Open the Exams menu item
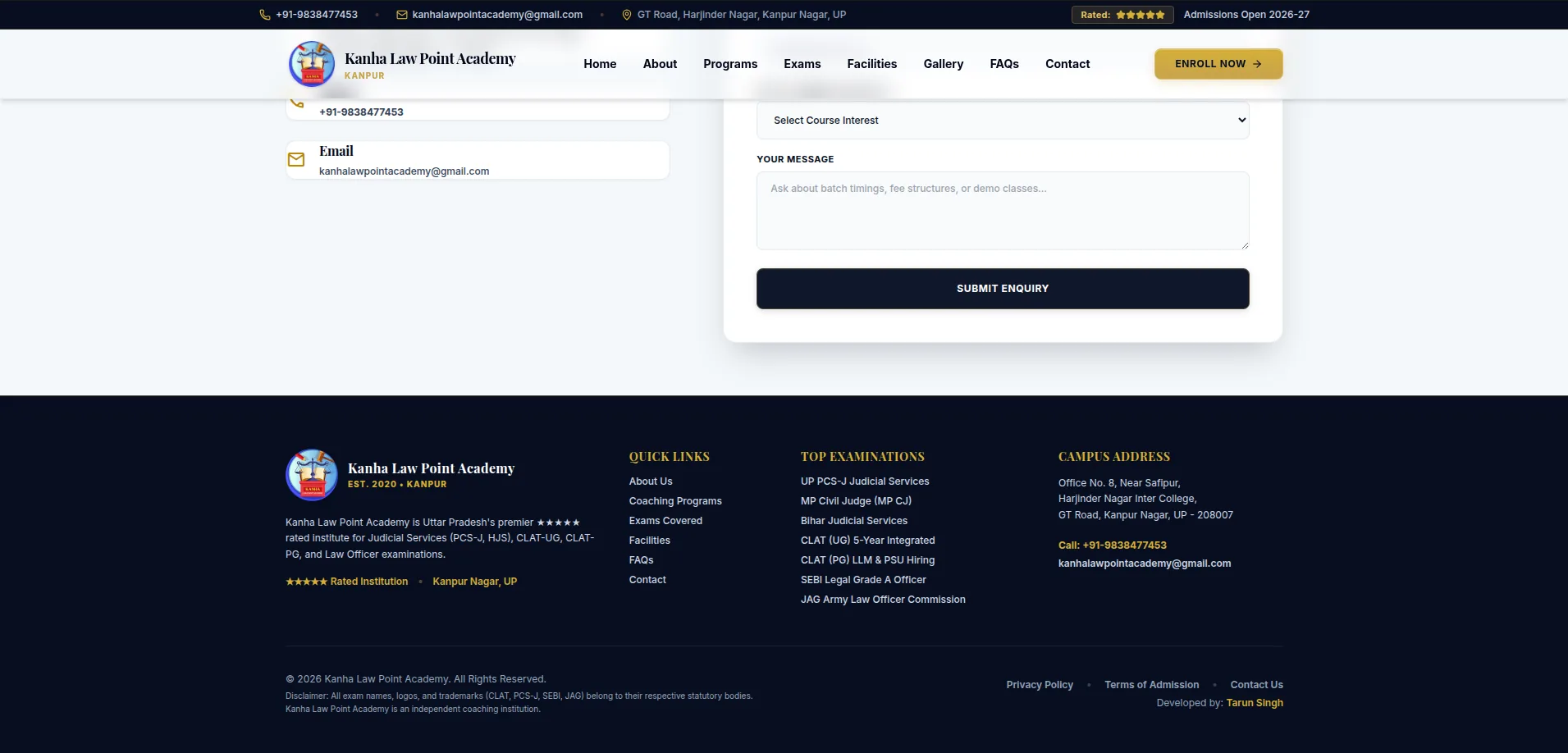The width and height of the screenshot is (1568, 753). pyautogui.click(x=802, y=64)
